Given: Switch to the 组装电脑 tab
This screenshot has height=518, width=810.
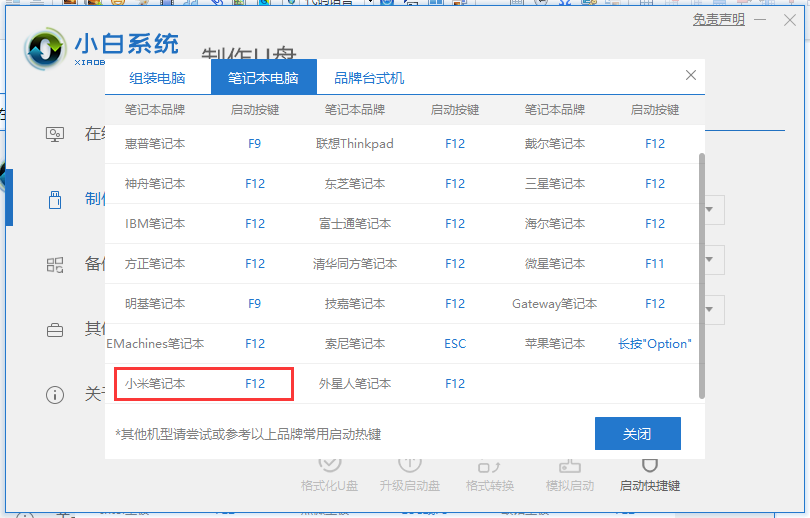Looking at the screenshot, I should click(157, 78).
